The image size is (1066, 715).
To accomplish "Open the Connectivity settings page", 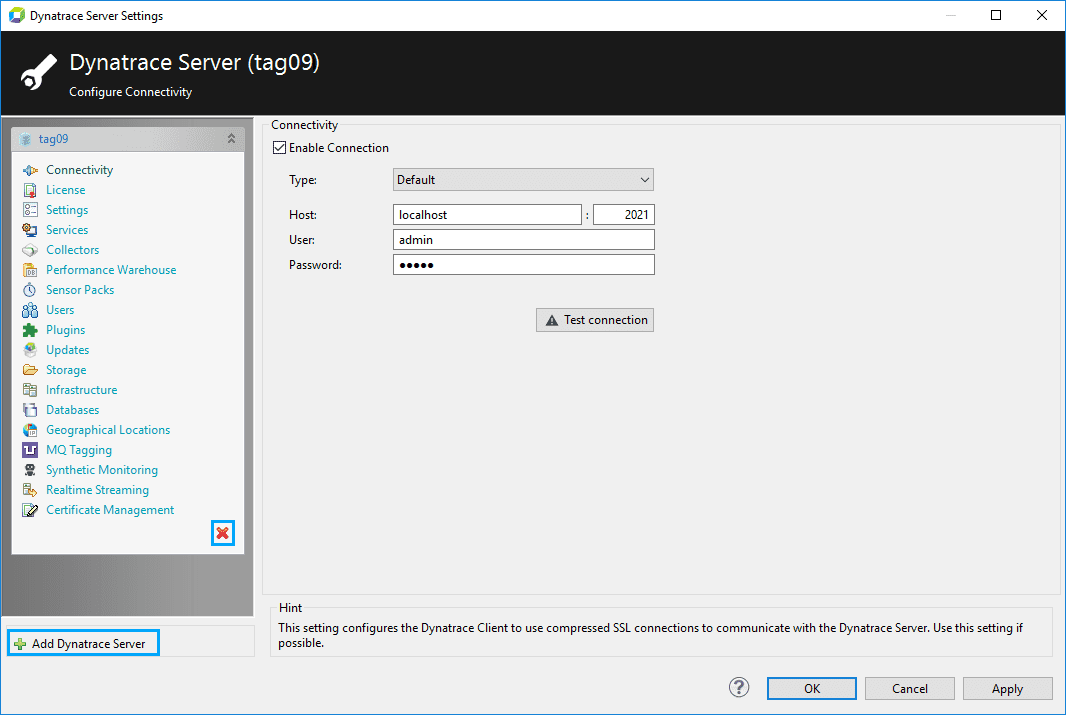I will point(80,170).
